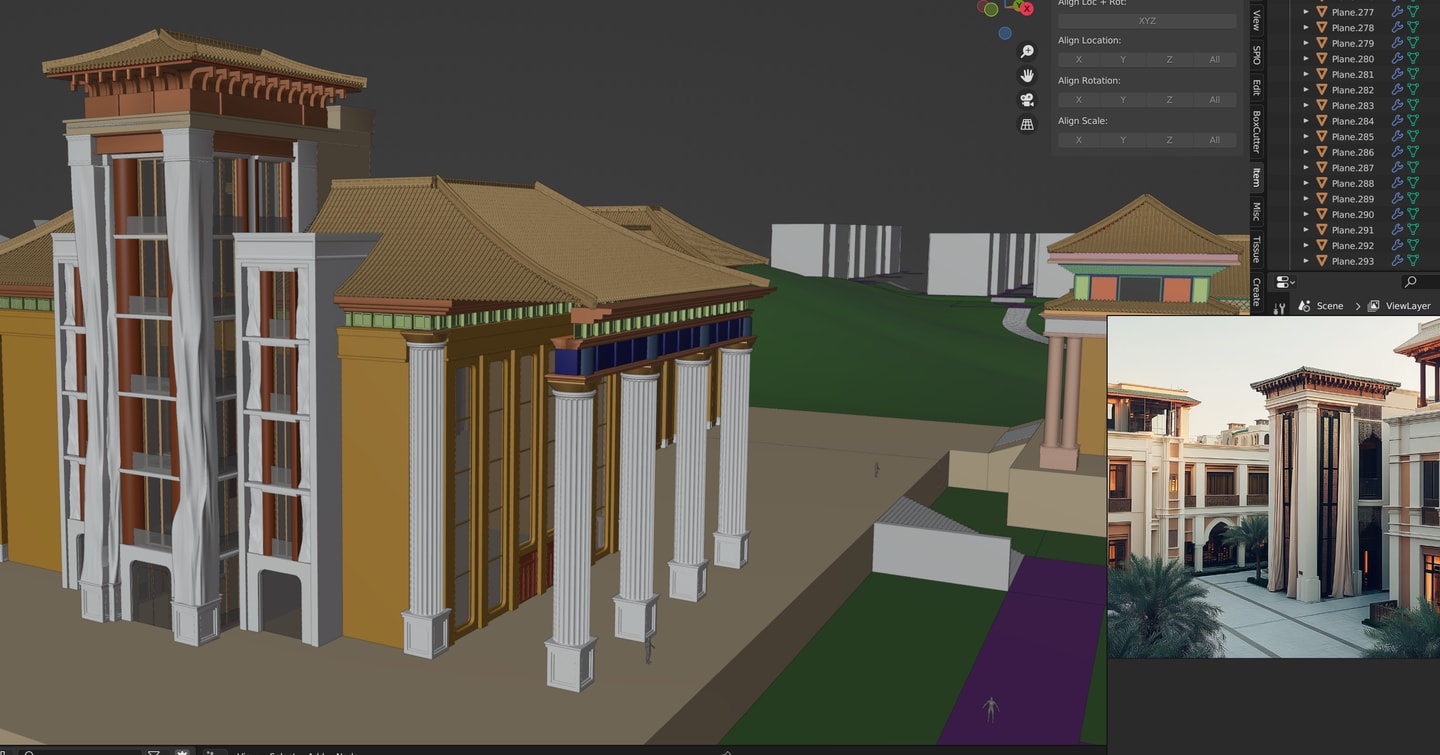
Task: Click the Z button under Align Location
Action: pyautogui.click(x=1169, y=60)
